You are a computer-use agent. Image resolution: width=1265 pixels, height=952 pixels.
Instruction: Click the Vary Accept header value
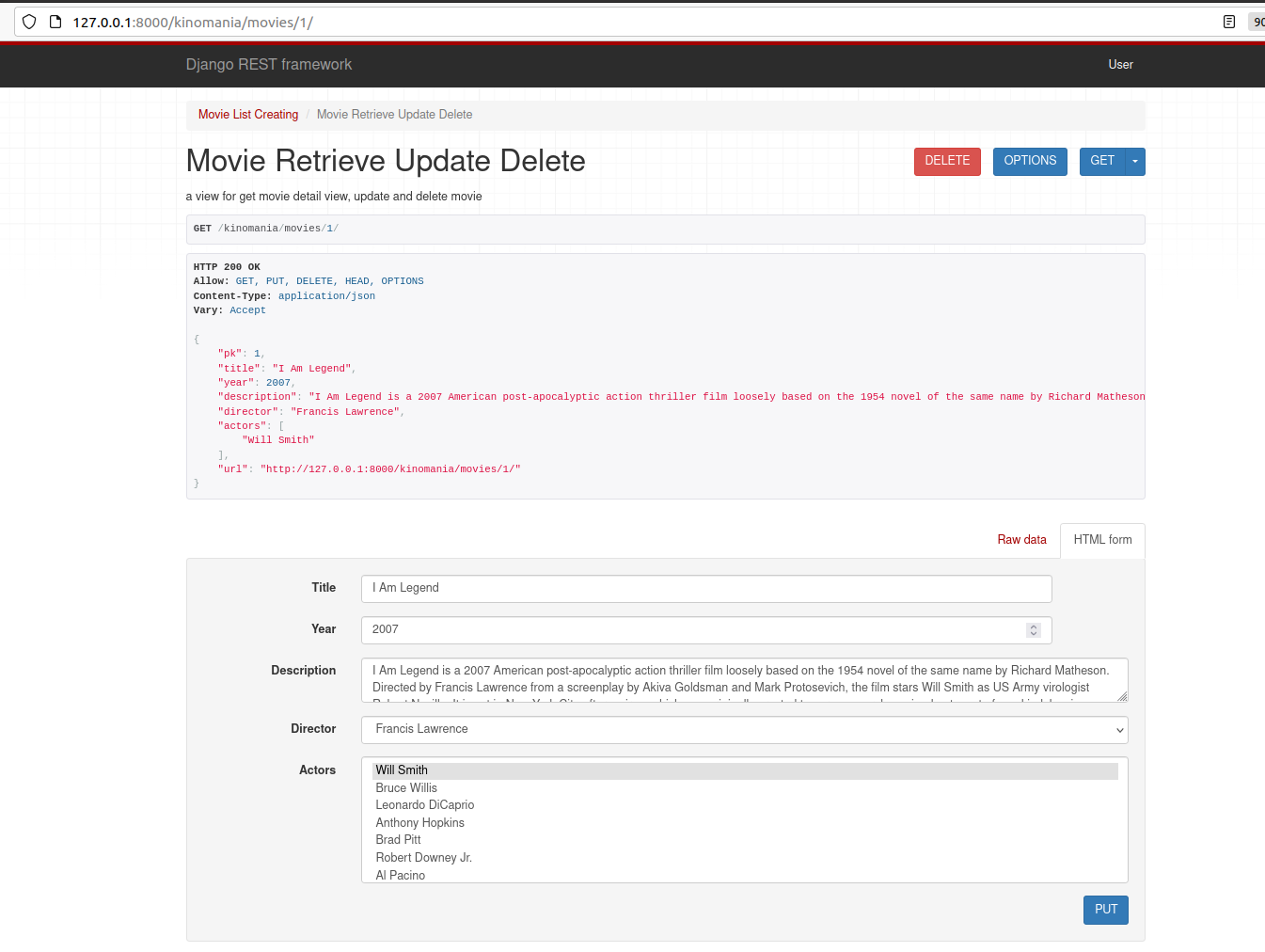tap(247, 310)
